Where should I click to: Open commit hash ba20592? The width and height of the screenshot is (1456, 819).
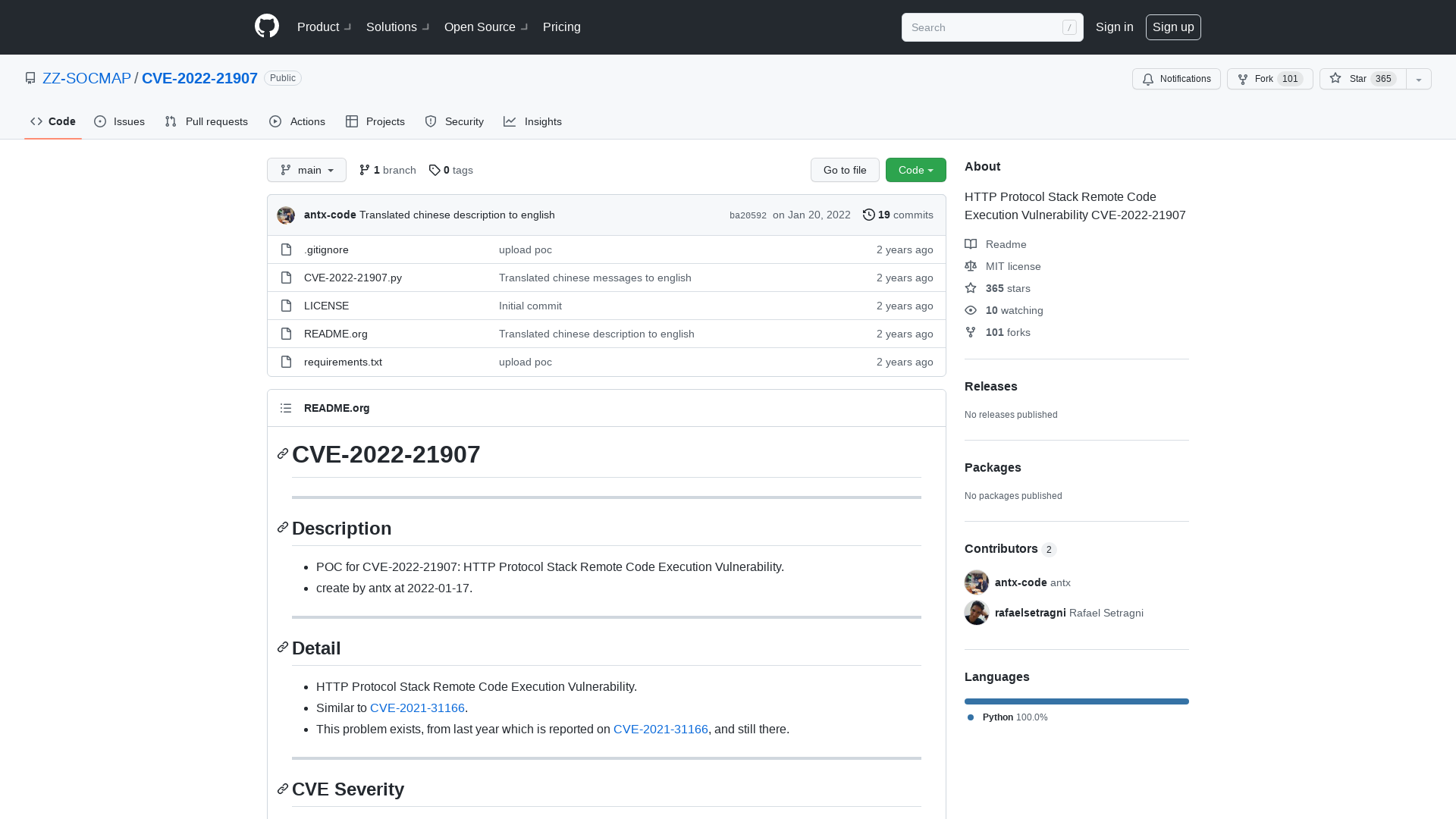(x=748, y=215)
